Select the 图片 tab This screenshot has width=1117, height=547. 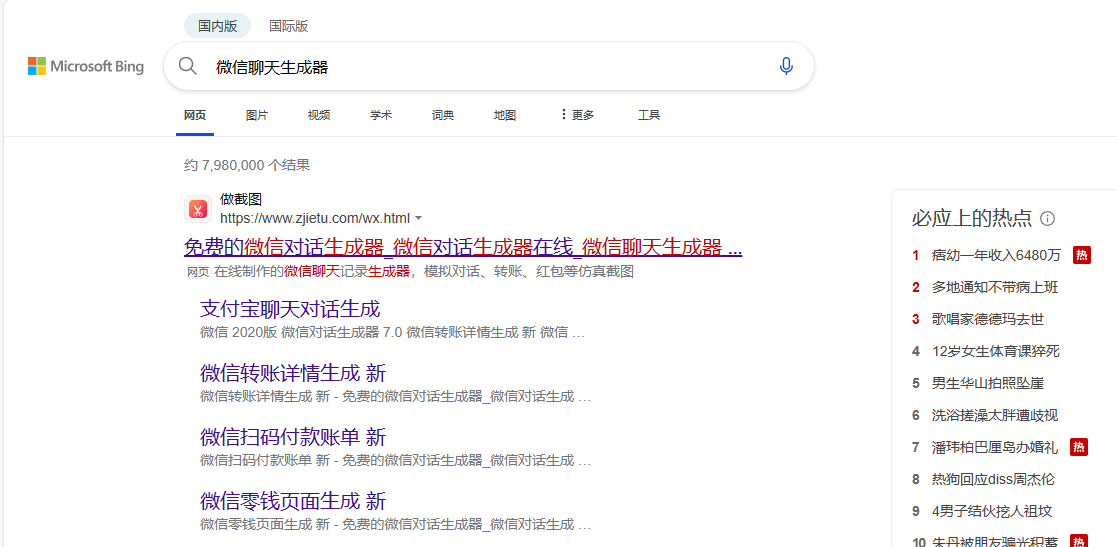(257, 115)
